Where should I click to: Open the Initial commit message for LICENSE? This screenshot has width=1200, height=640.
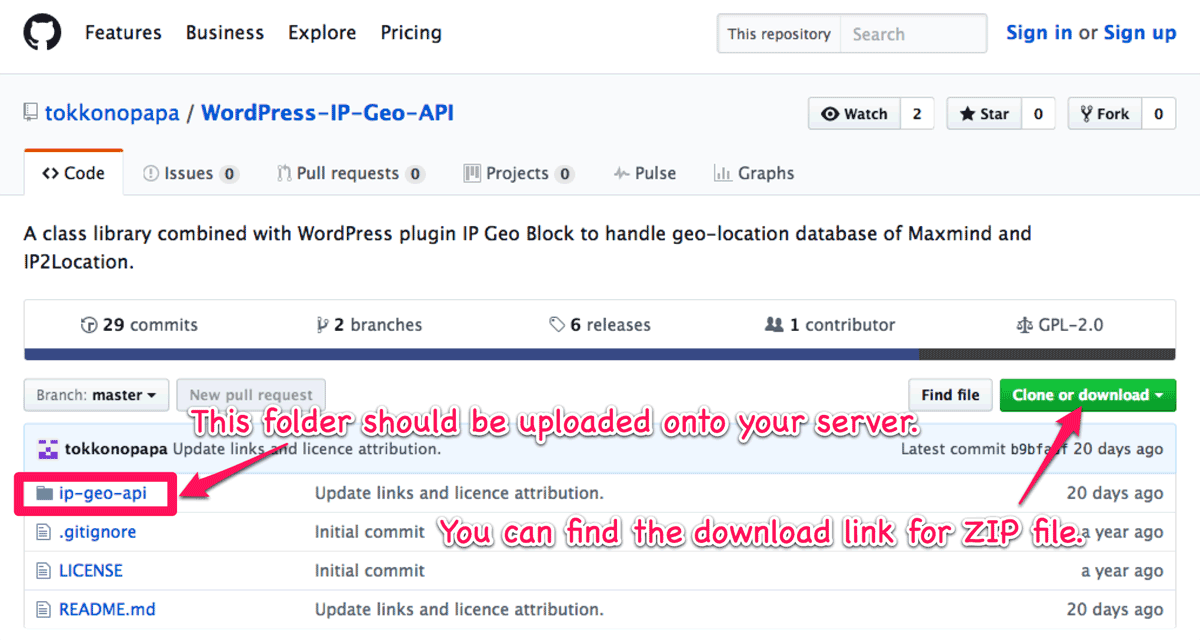370,571
